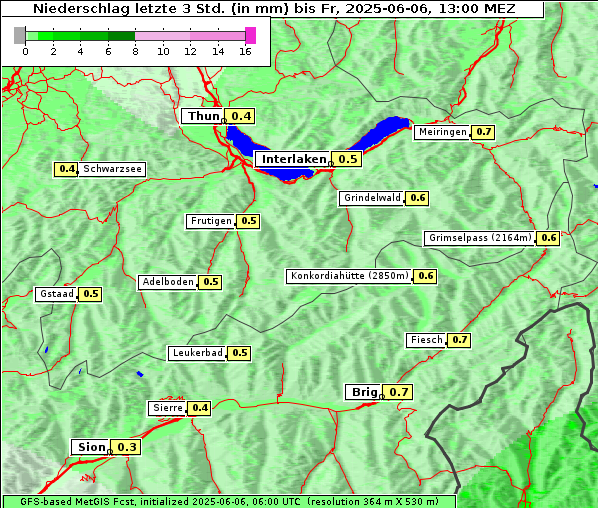Click the Thun city label

[x=203, y=116]
